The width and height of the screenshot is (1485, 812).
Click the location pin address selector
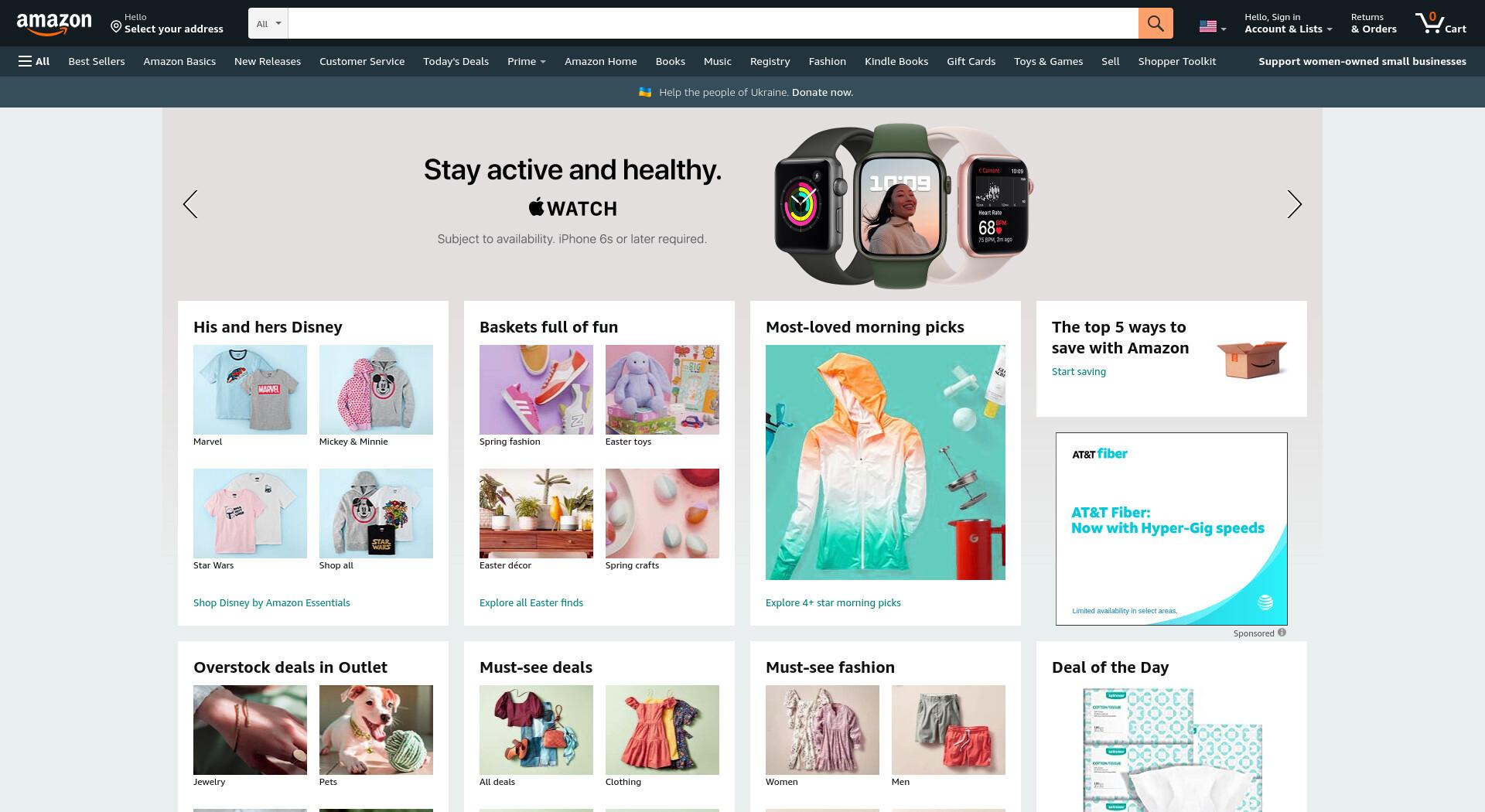point(167,23)
